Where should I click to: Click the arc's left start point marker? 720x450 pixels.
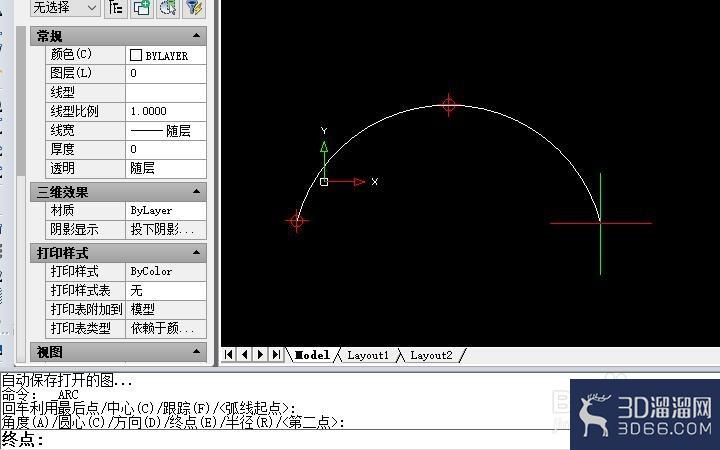(x=297, y=221)
